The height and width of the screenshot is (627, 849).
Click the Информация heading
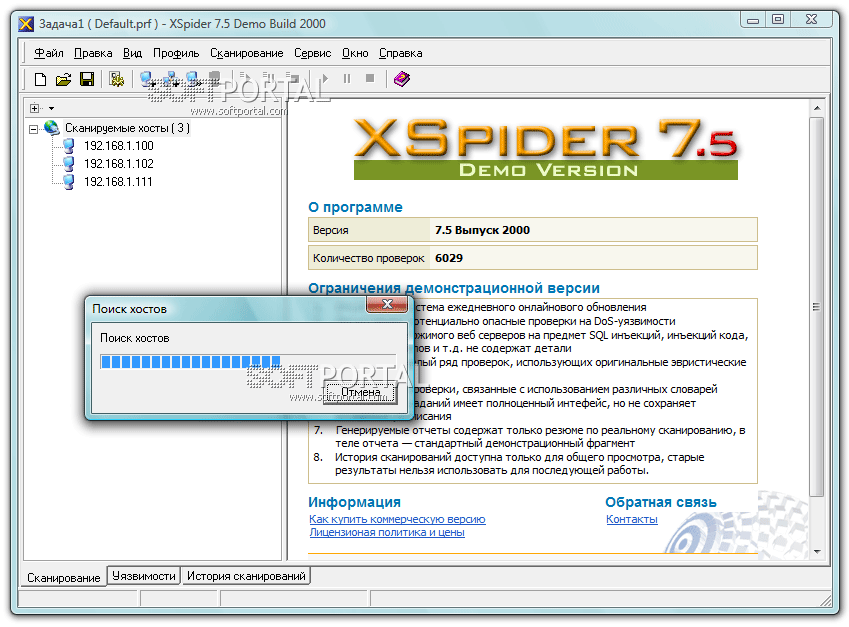354,502
